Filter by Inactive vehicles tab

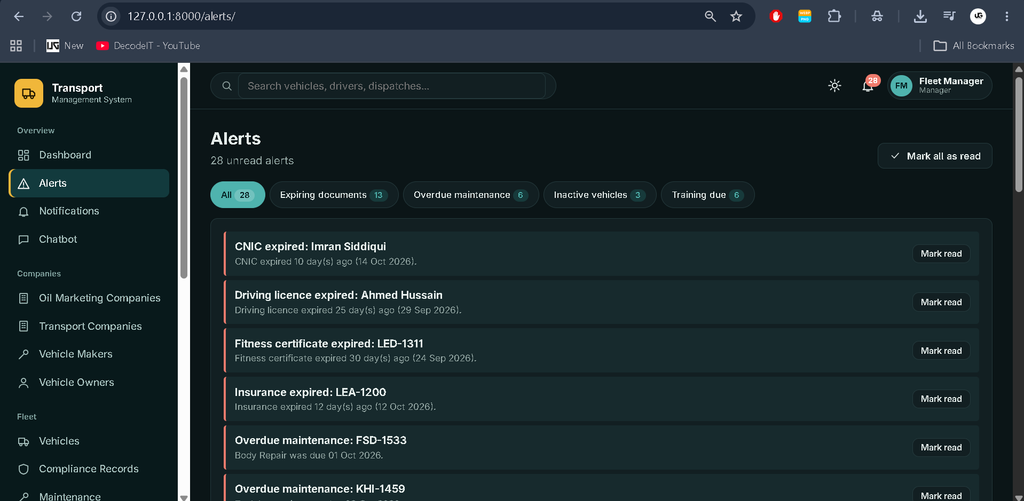point(600,195)
